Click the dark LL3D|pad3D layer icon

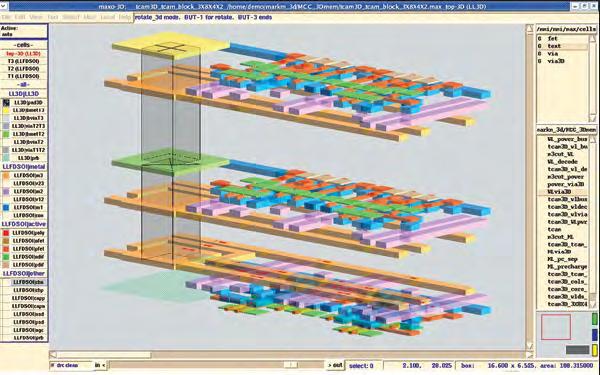[x=6, y=103]
